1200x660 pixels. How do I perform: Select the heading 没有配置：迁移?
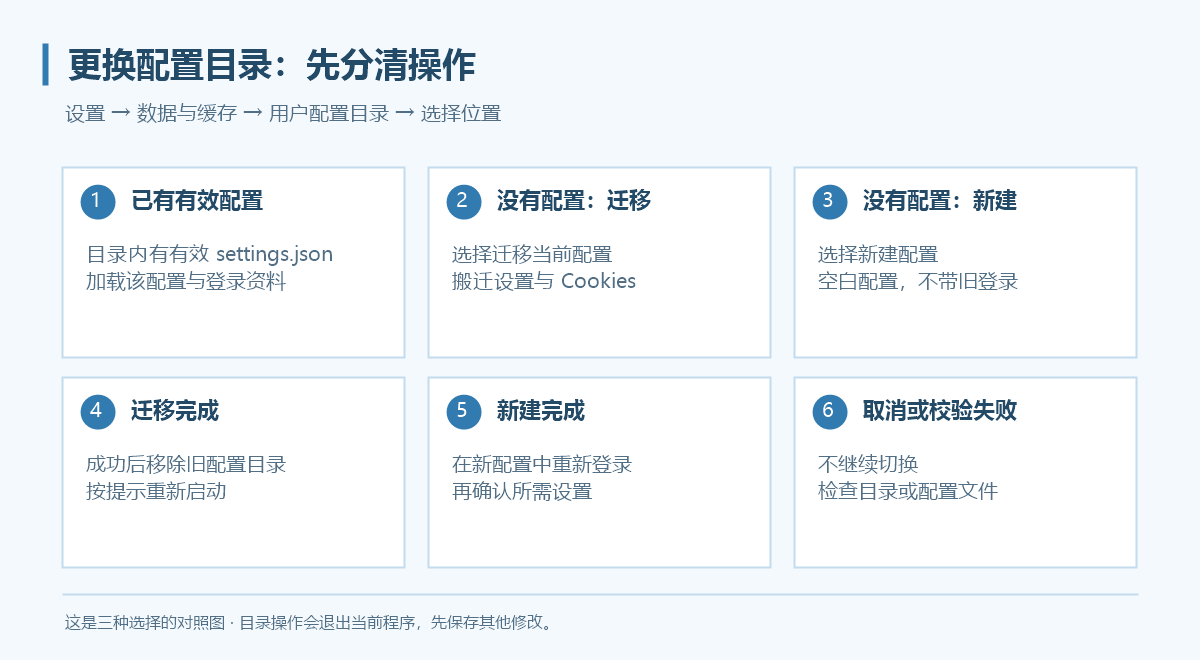click(574, 201)
